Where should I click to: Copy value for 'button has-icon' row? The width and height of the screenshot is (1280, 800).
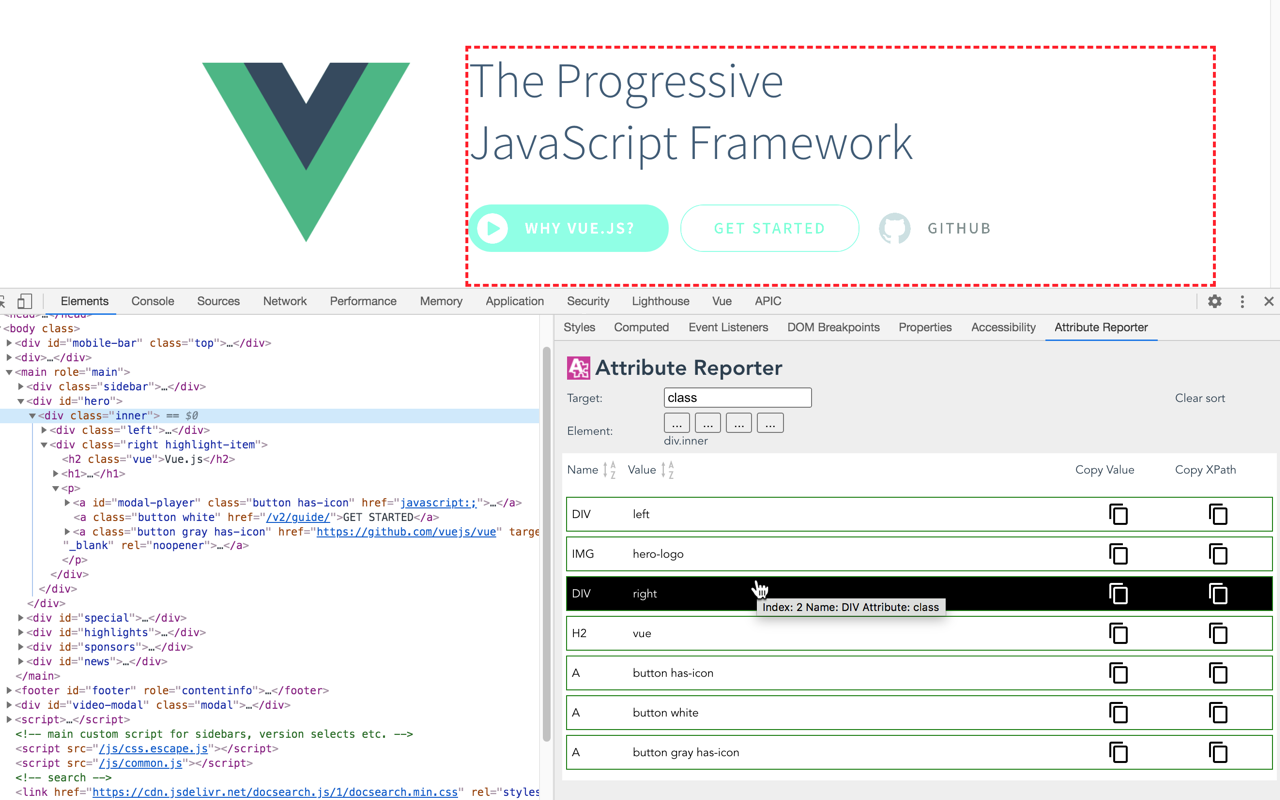[x=1119, y=673]
